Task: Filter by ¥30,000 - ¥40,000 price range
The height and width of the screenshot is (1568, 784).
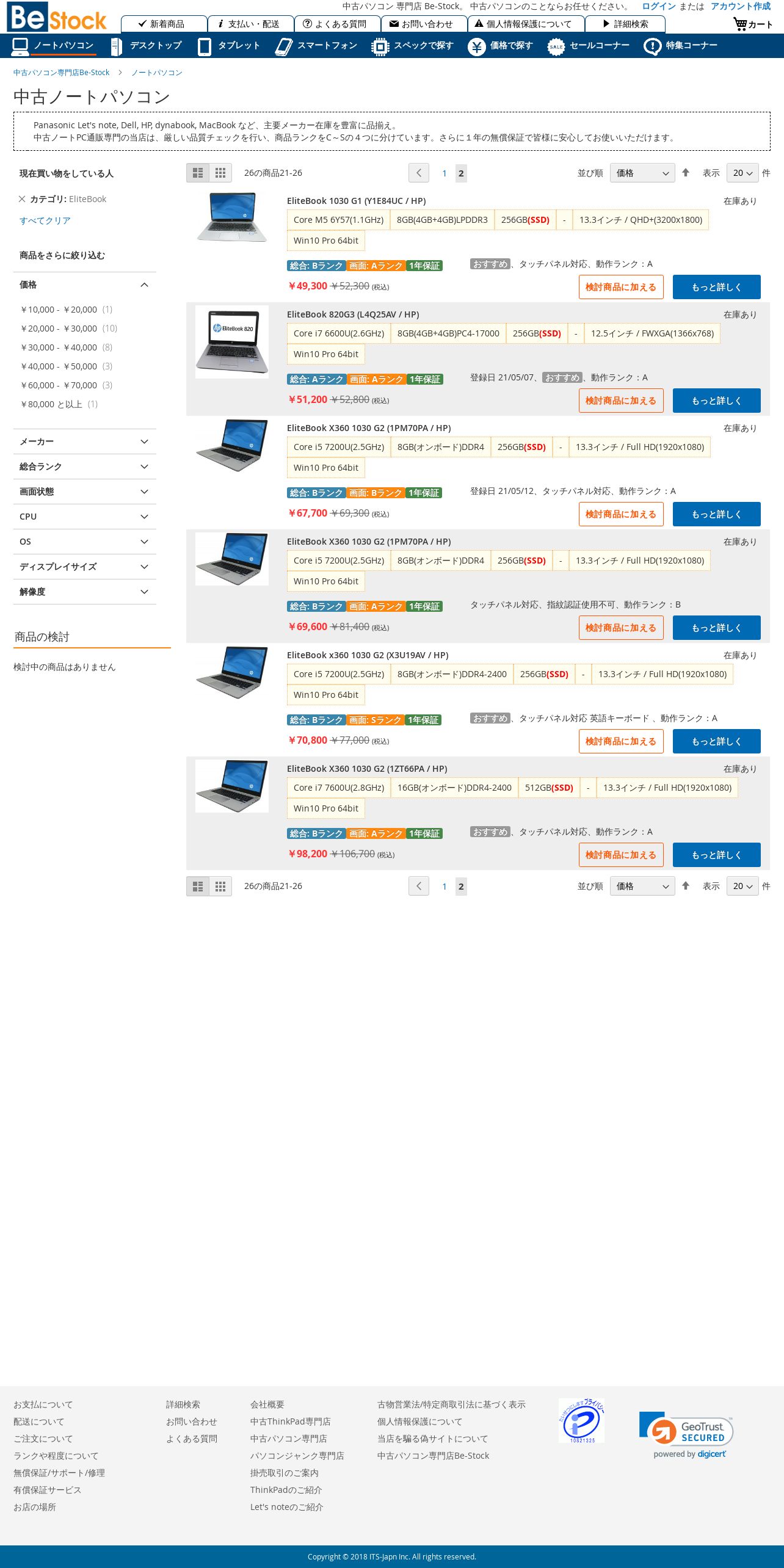Action: [59, 347]
